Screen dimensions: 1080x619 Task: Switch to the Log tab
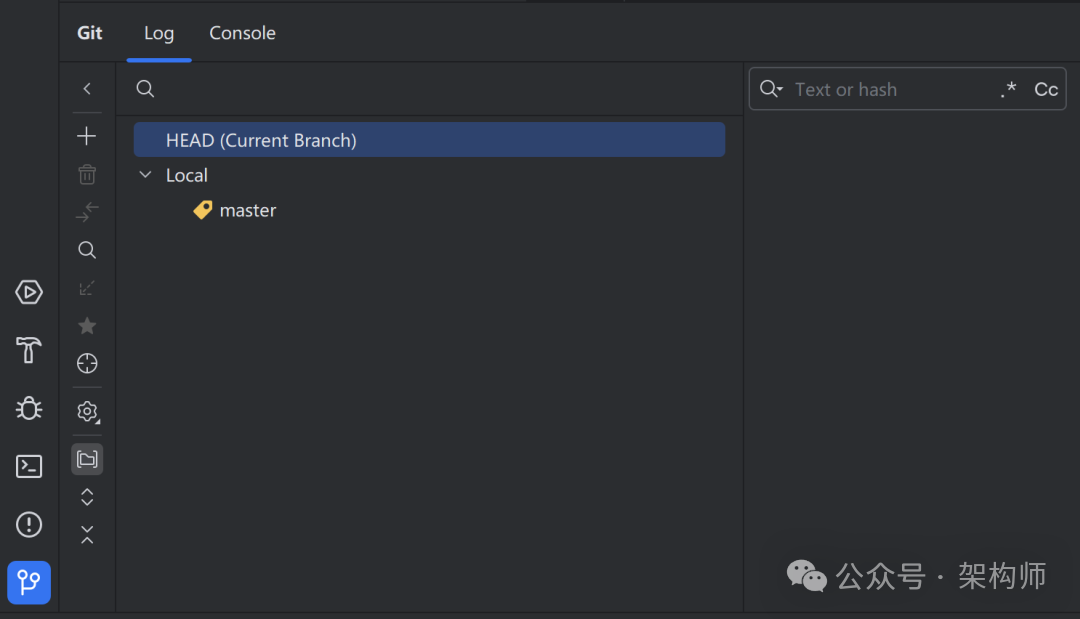[159, 33]
